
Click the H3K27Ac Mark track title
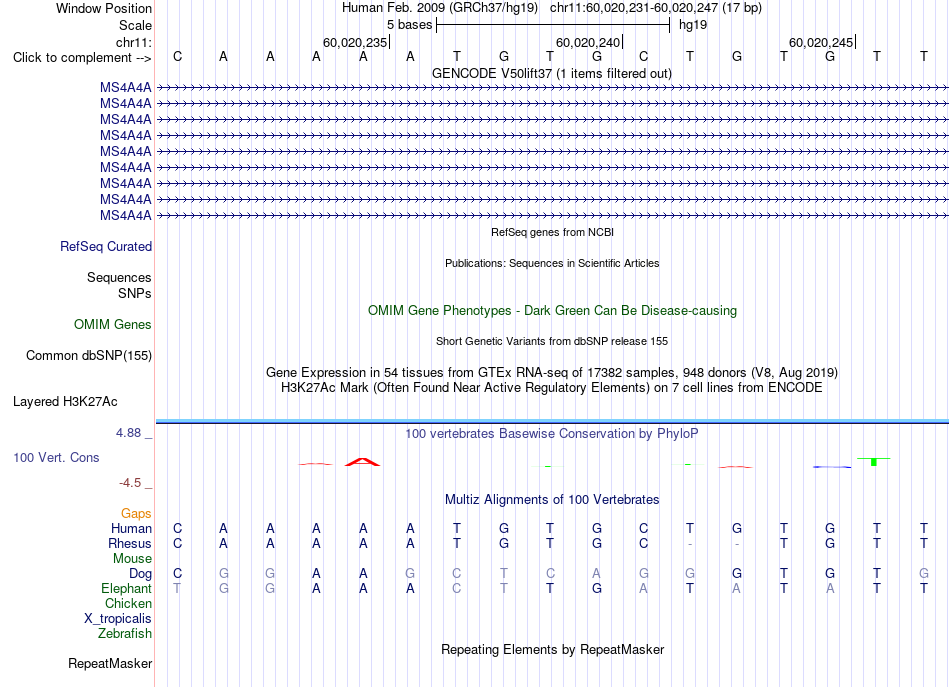tap(552, 387)
